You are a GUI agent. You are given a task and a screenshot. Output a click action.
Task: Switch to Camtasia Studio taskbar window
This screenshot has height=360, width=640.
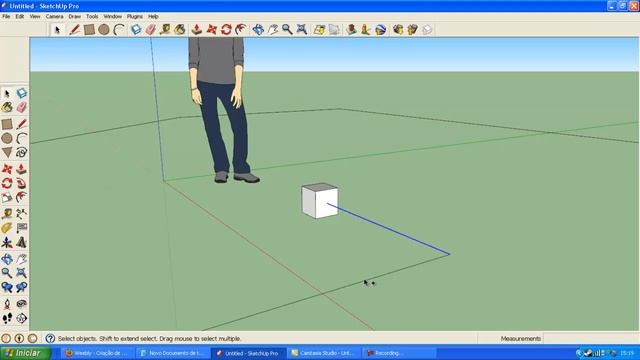pyautogui.click(x=324, y=353)
